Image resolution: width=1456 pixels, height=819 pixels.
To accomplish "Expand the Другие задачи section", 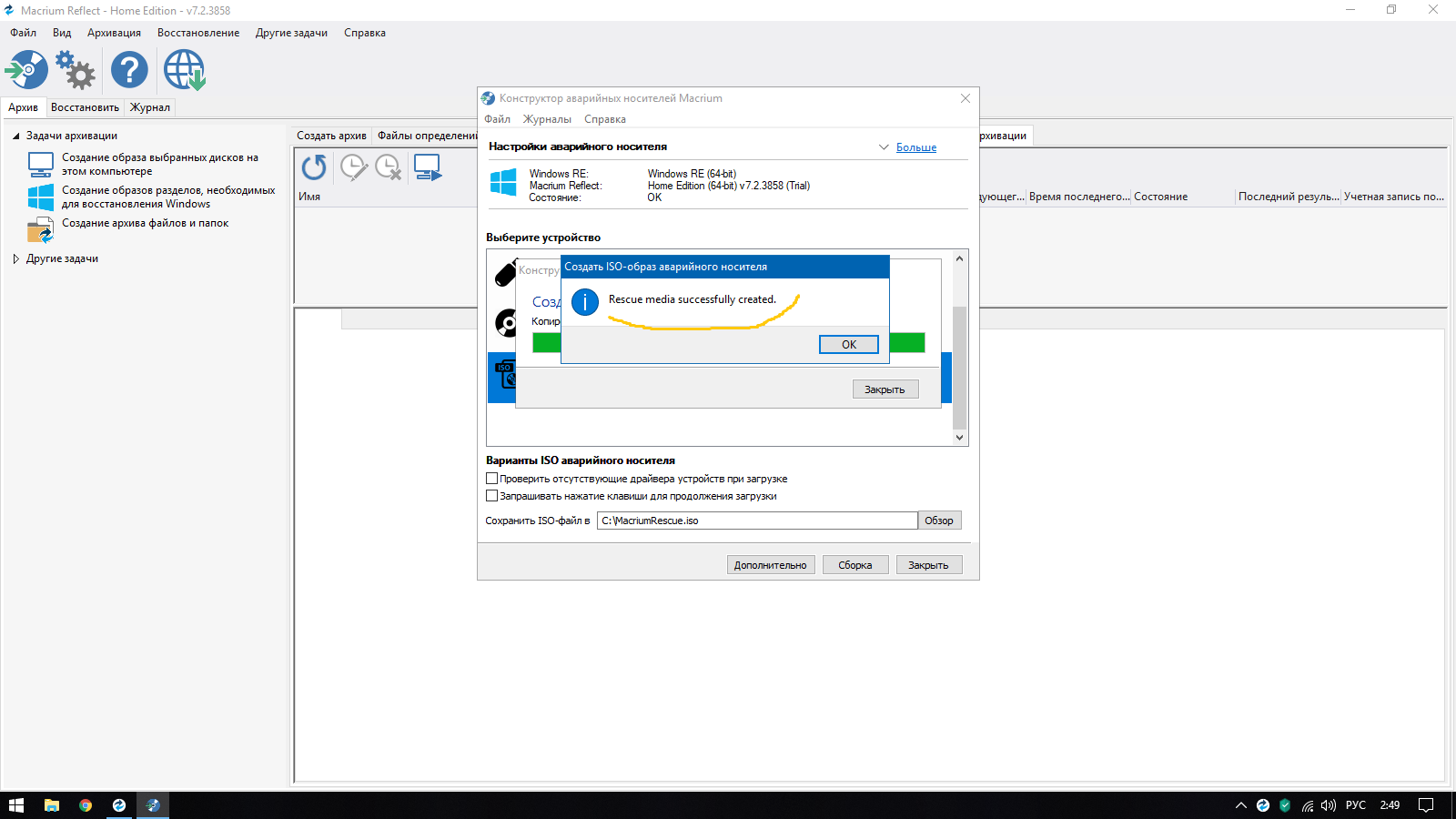I will pos(15,258).
